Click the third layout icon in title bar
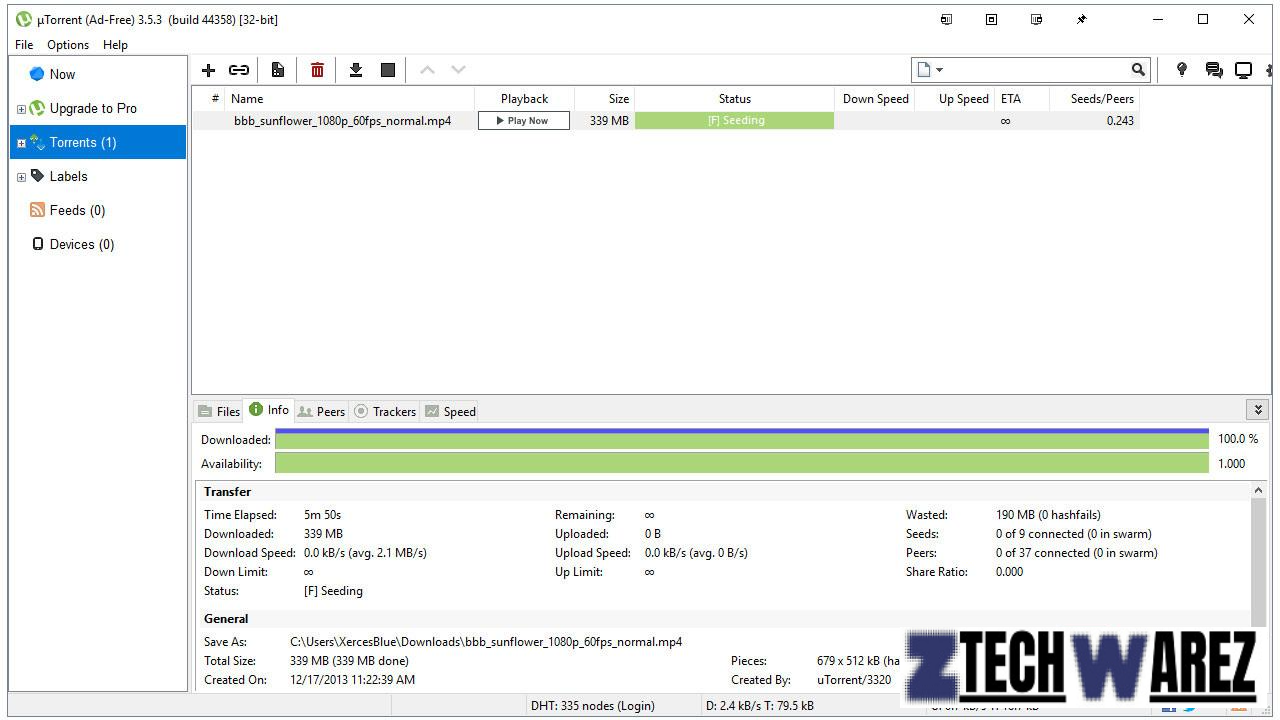The image size is (1280, 720). (x=1036, y=19)
